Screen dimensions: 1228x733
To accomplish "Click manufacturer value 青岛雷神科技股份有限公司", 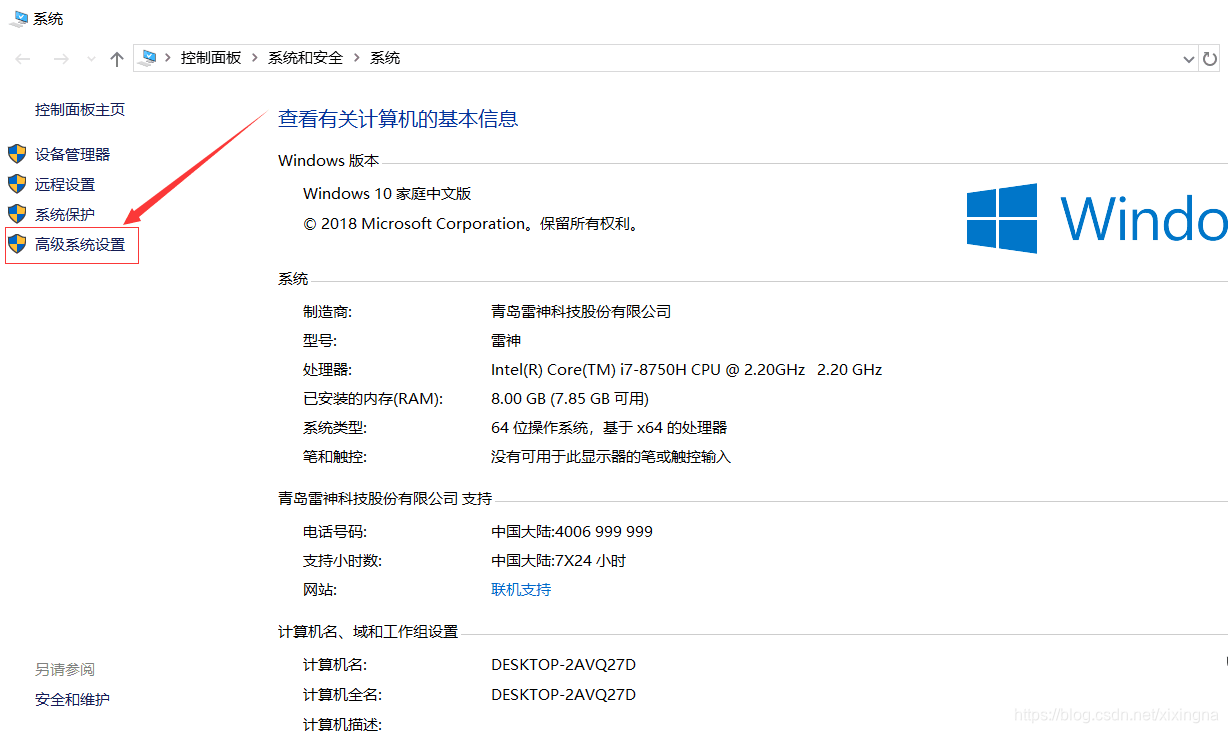I will (x=581, y=311).
